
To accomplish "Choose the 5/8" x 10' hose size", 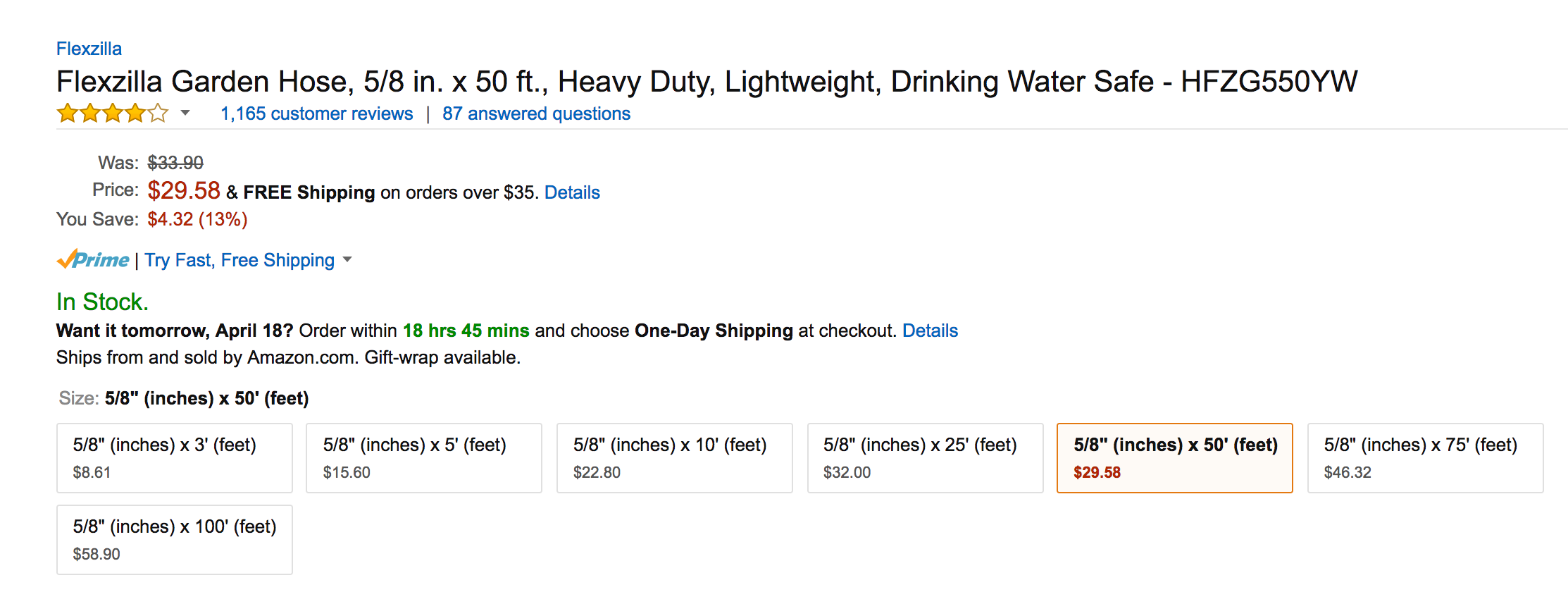I will point(674,458).
